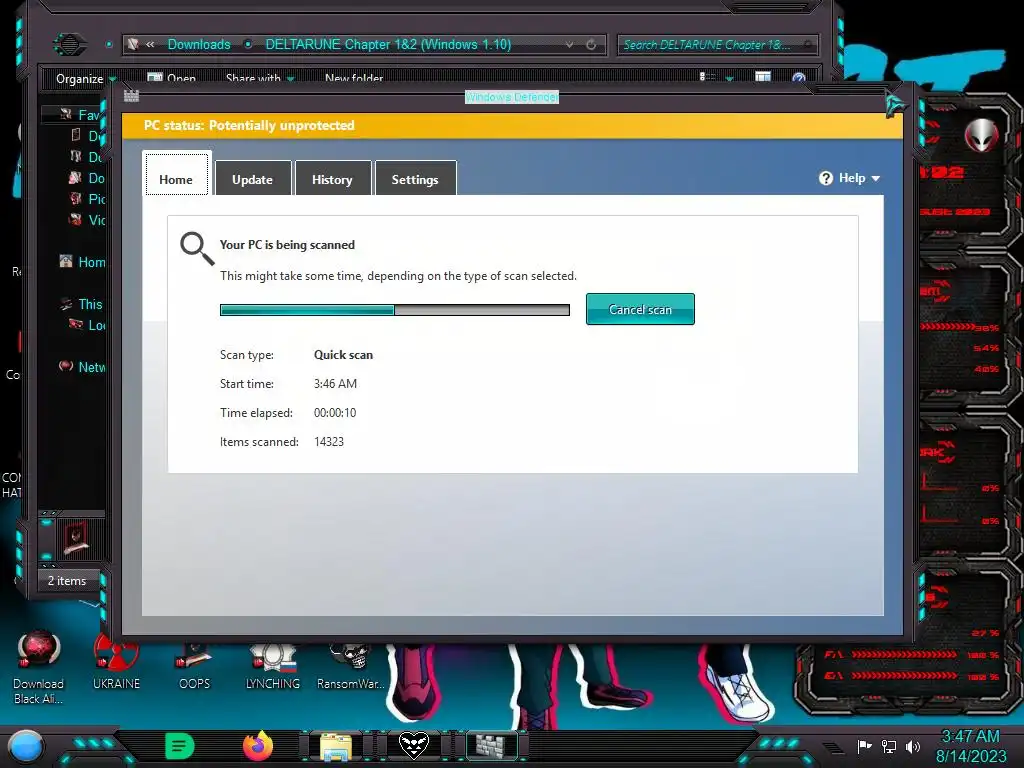Select Pictures in Explorer navigation pane
The image size is (1024, 768).
click(87, 199)
